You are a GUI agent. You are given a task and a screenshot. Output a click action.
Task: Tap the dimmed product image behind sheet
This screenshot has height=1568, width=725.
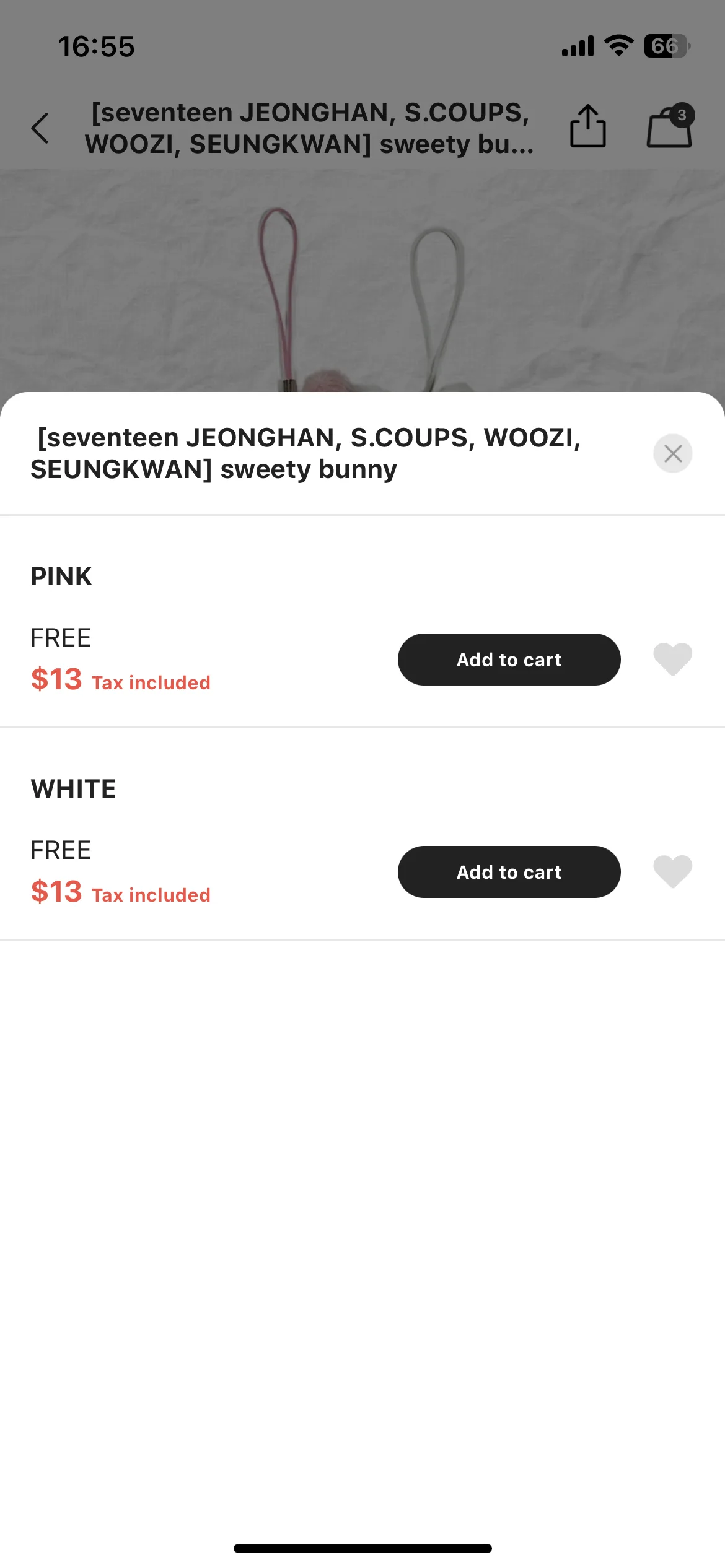362,281
